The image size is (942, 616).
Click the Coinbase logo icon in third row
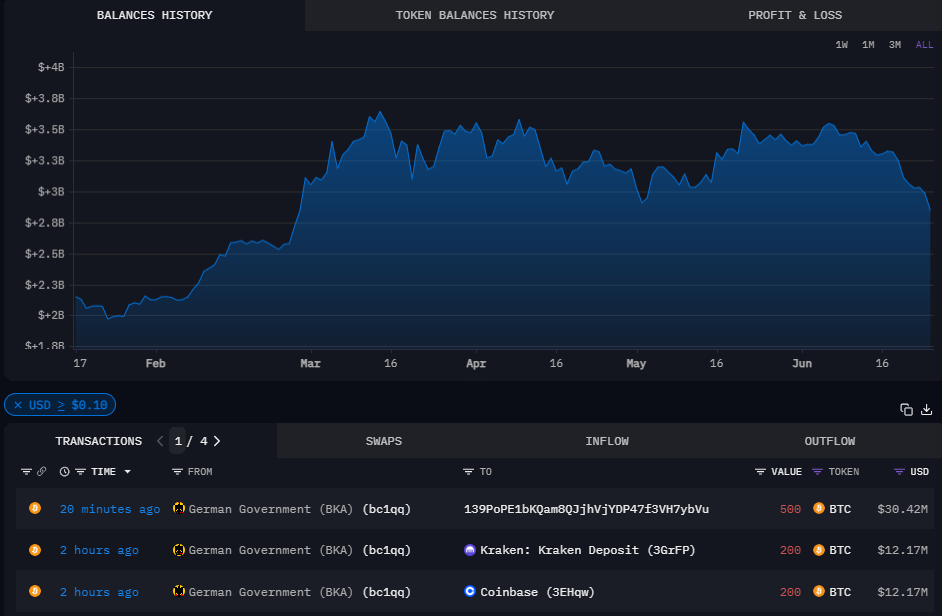[x=470, y=591]
